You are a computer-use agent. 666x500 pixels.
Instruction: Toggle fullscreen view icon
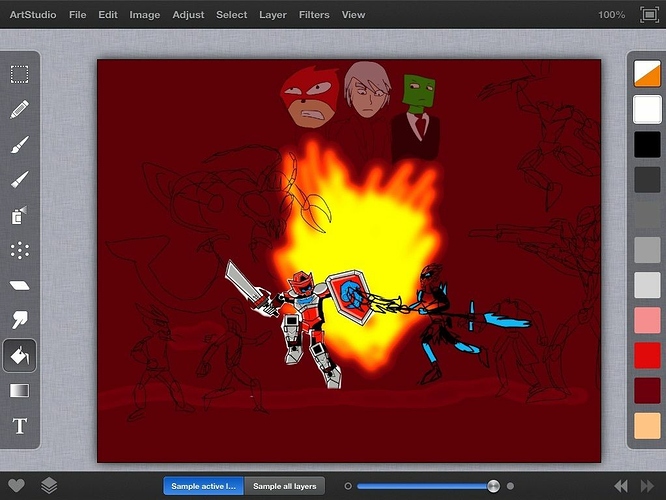[649, 15]
